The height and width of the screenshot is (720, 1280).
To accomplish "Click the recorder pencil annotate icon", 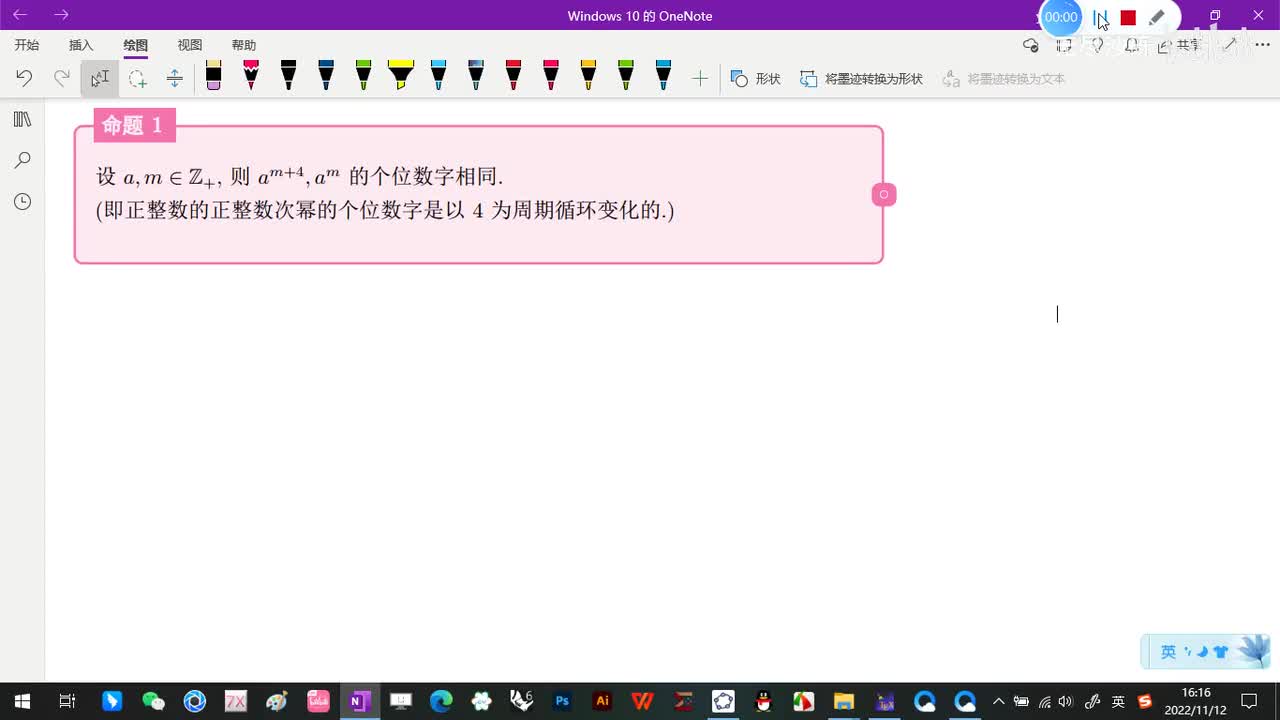I will click(1156, 18).
